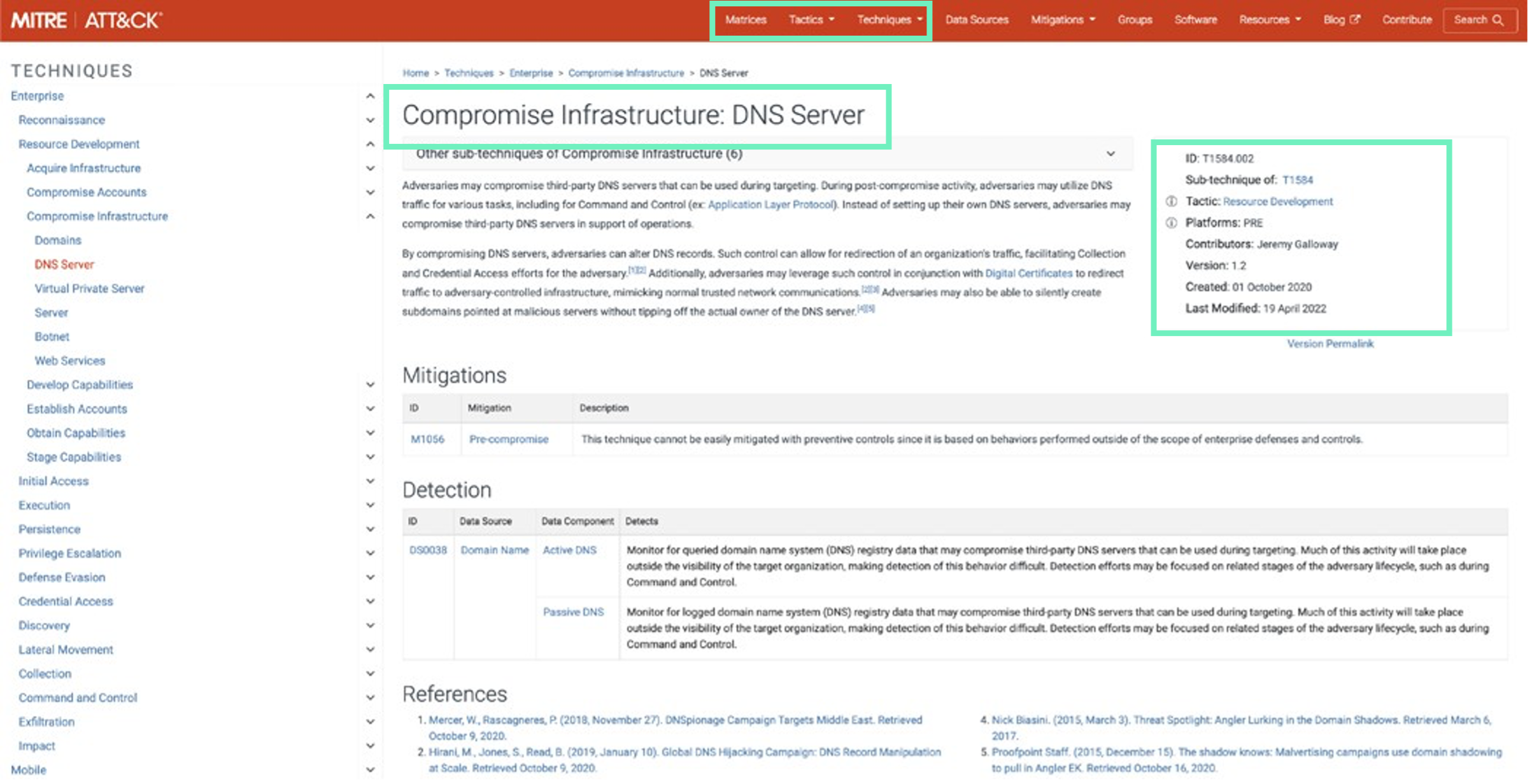
Task: Open the M1056 mitigation link
Action: click(429, 438)
